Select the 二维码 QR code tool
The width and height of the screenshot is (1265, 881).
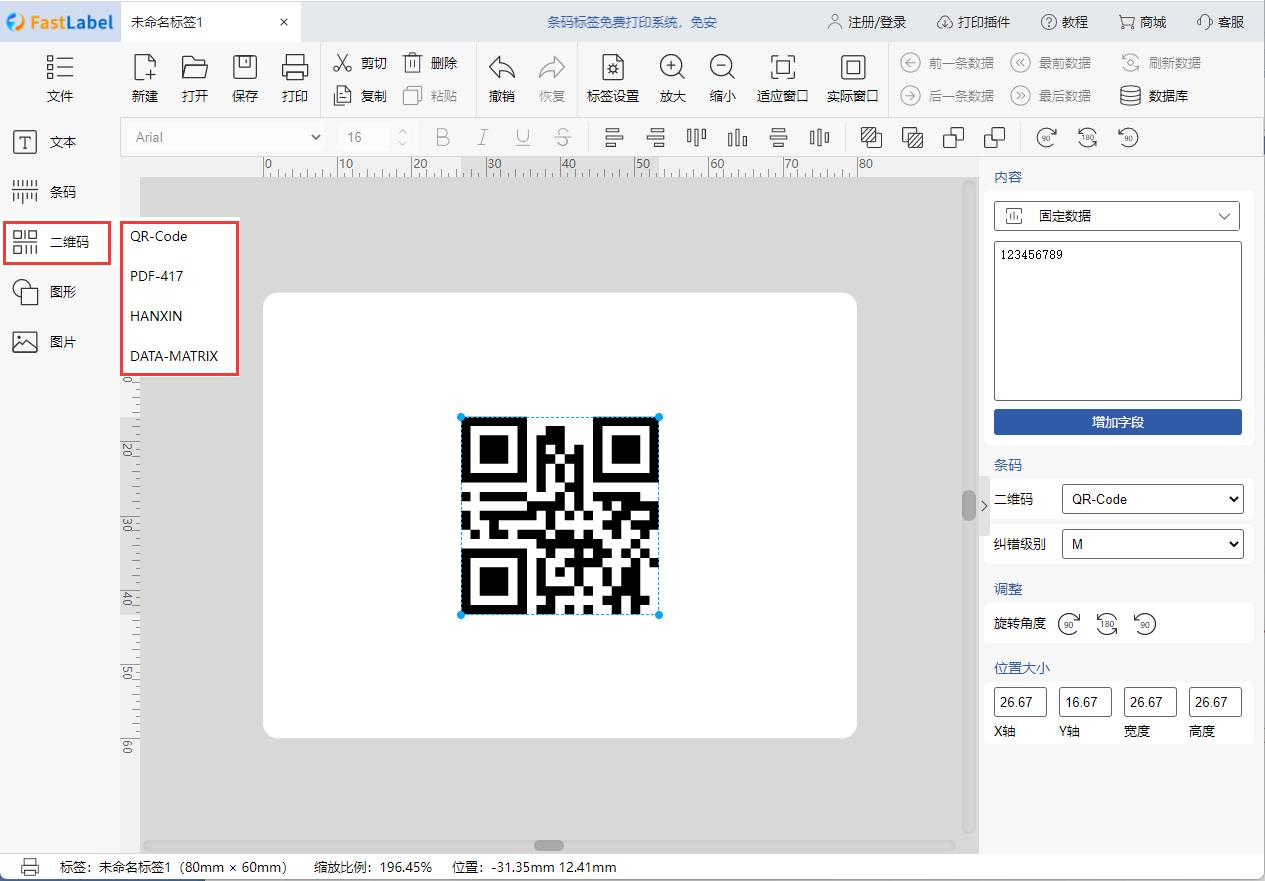tap(56, 242)
